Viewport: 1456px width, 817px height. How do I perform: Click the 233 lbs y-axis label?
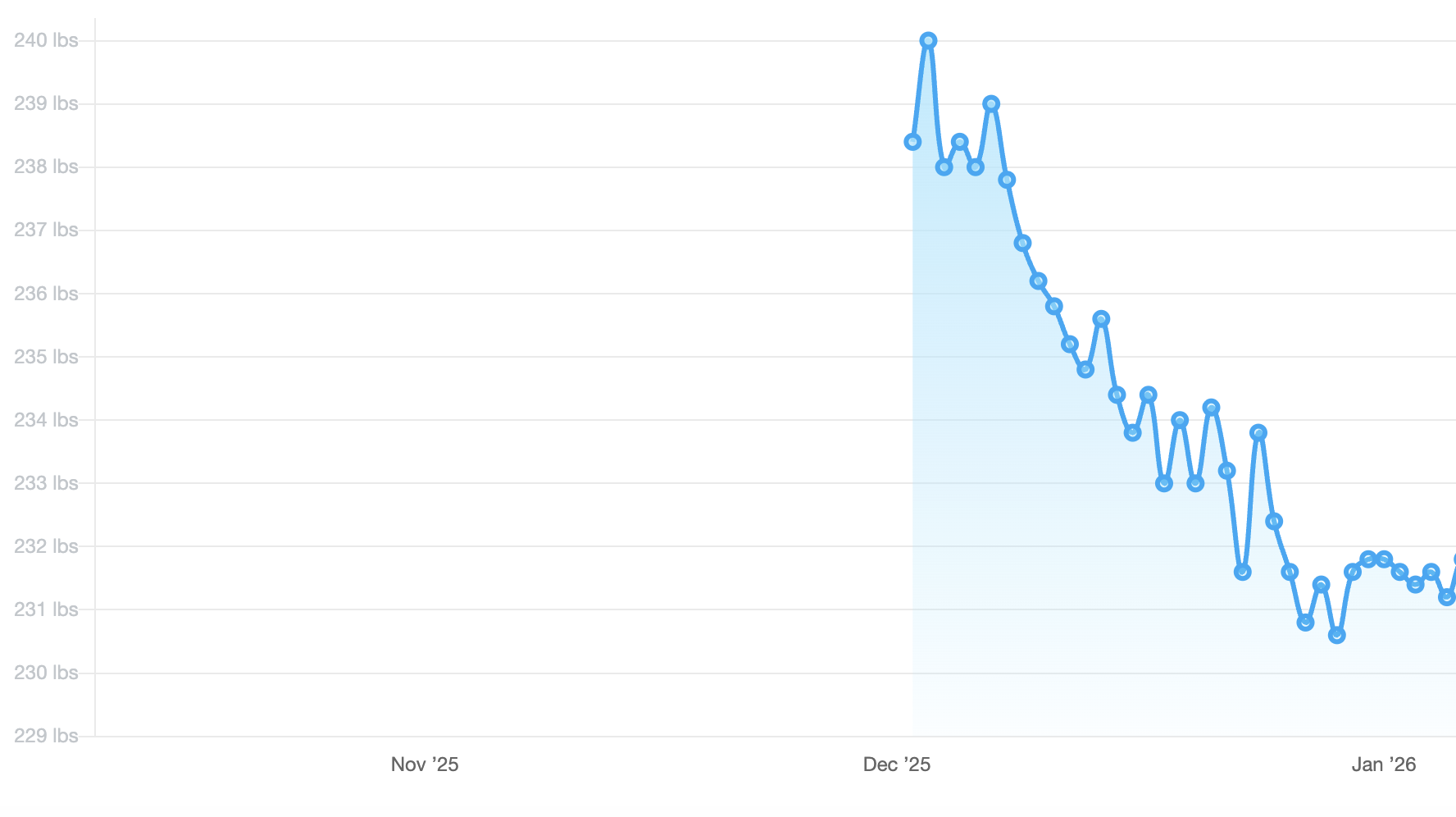tap(46, 483)
